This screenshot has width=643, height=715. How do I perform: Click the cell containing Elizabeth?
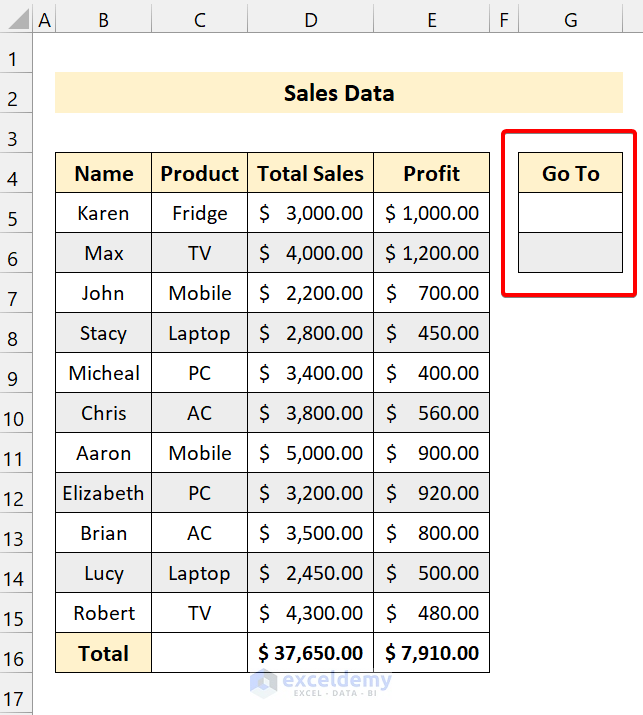pyautogui.click(x=103, y=493)
